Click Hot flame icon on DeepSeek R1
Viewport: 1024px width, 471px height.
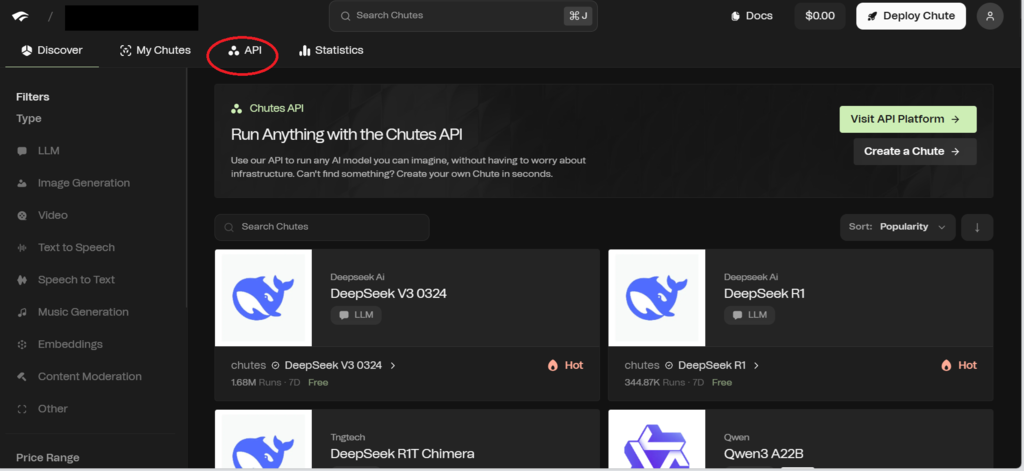pos(947,365)
